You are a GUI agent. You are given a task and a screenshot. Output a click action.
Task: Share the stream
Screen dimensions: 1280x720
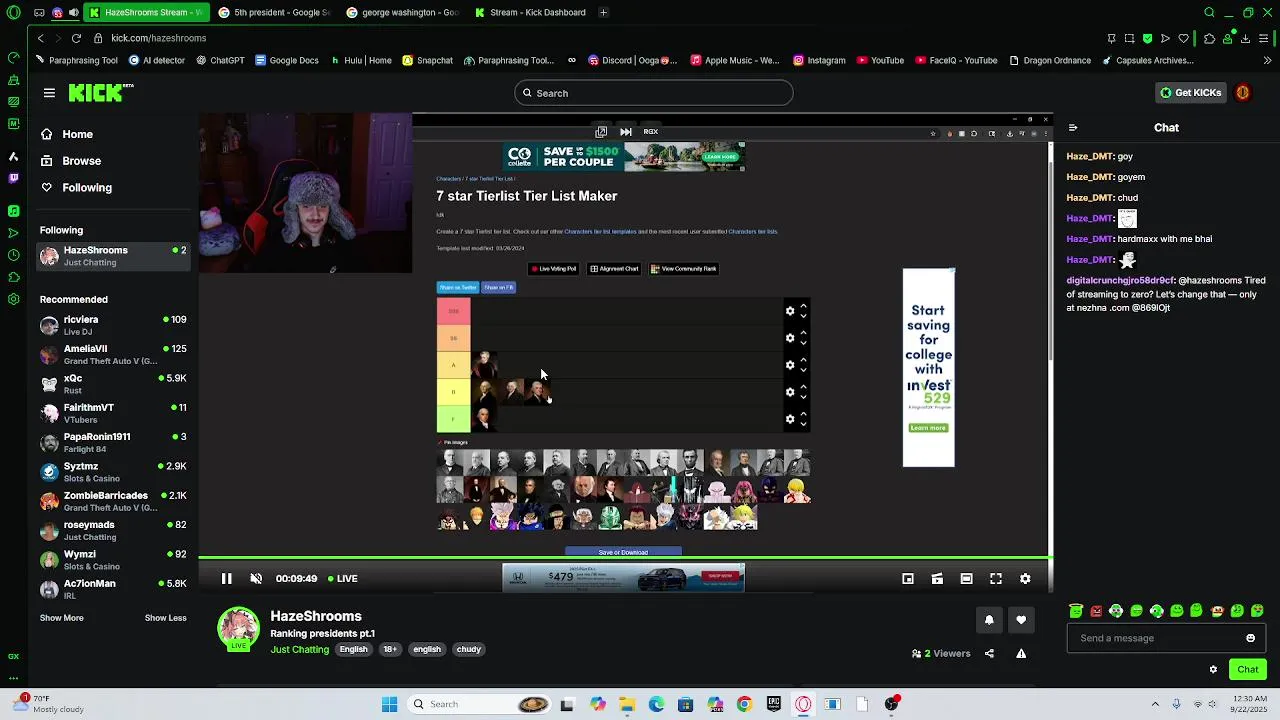[x=989, y=653]
